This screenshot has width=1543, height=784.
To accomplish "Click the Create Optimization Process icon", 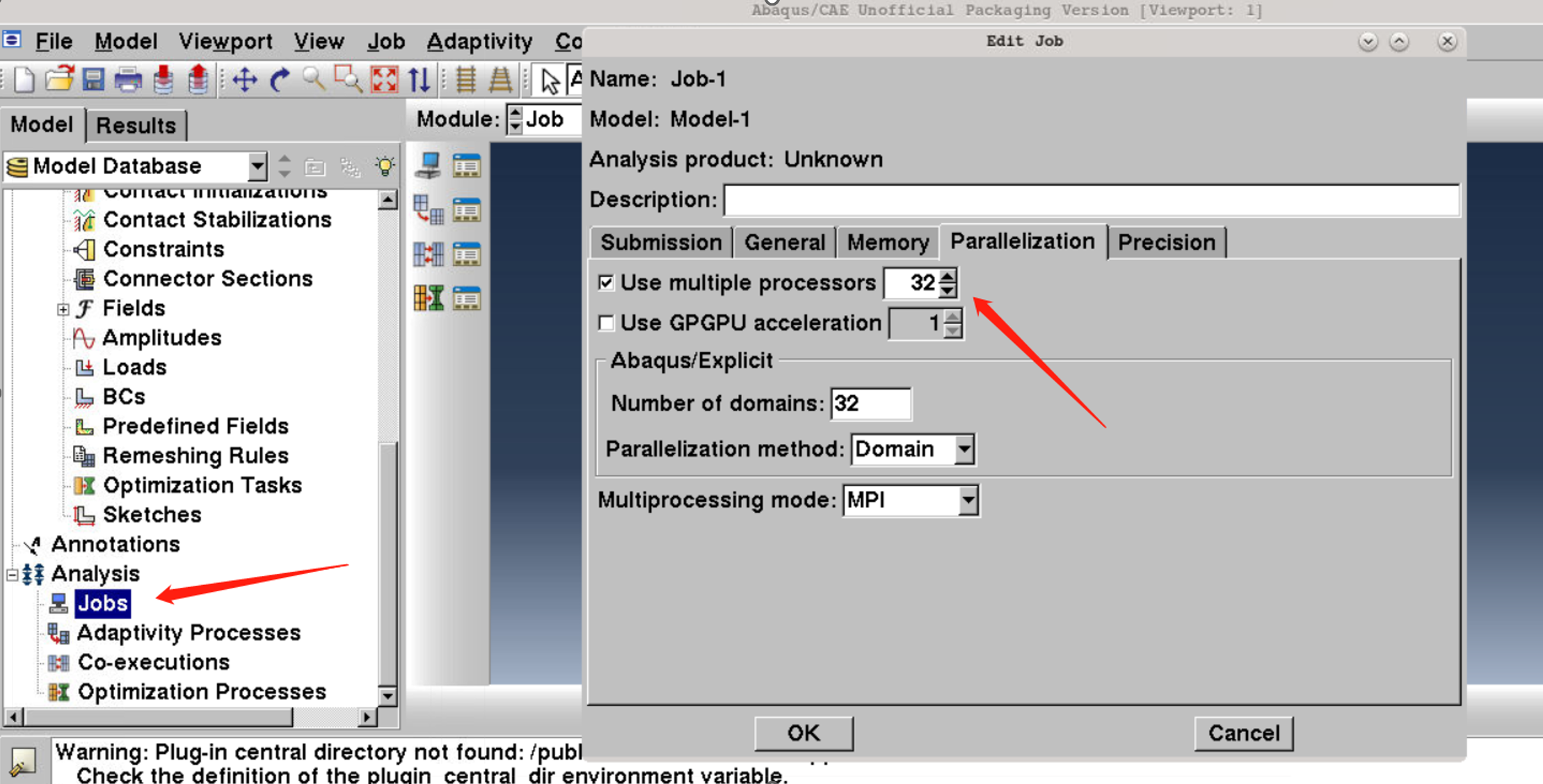I will (x=428, y=298).
